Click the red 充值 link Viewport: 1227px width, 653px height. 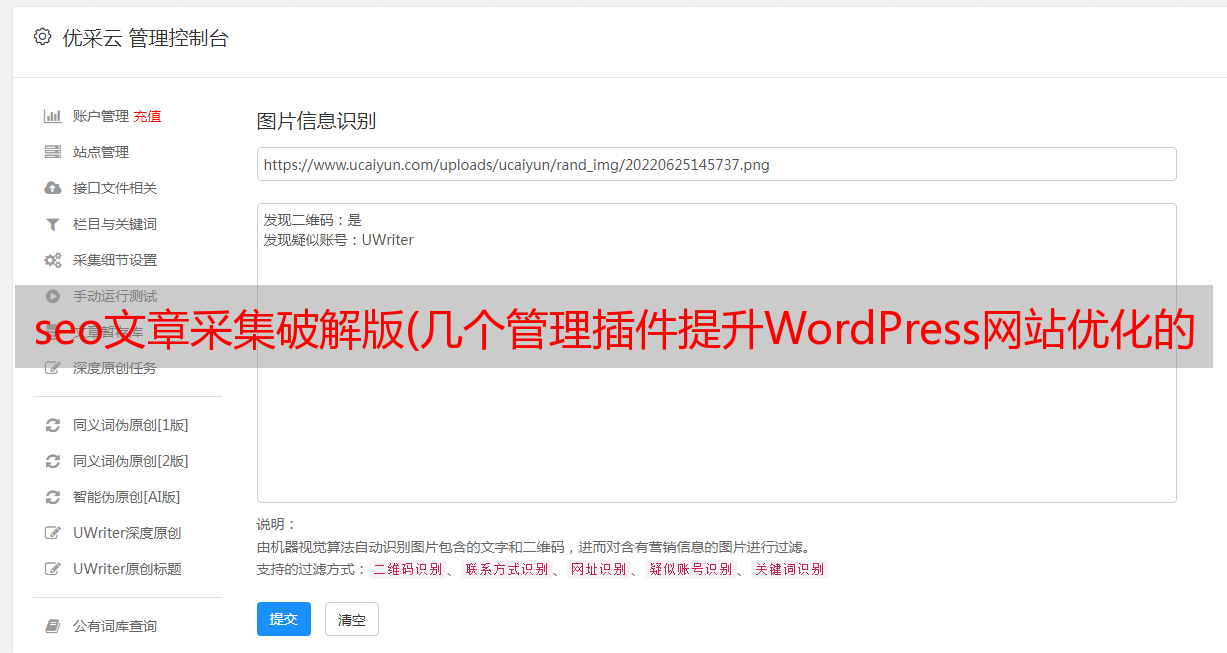[x=147, y=116]
